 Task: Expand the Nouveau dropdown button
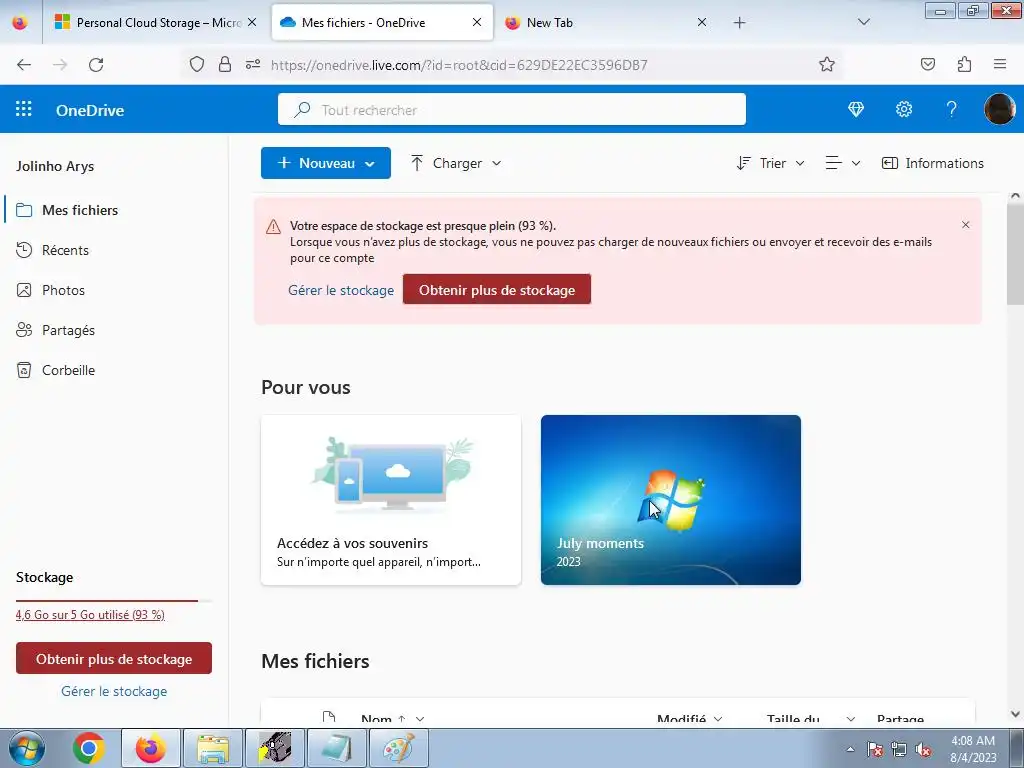coord(326,163)
